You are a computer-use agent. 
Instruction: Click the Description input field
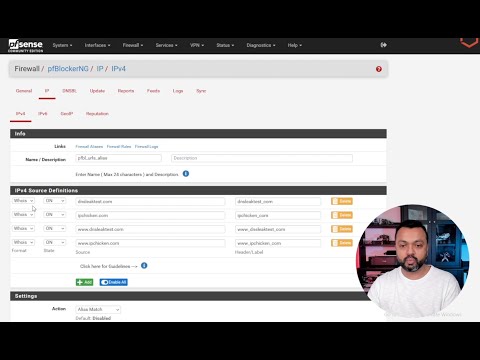pyautogui.click(x=262, y=158)
